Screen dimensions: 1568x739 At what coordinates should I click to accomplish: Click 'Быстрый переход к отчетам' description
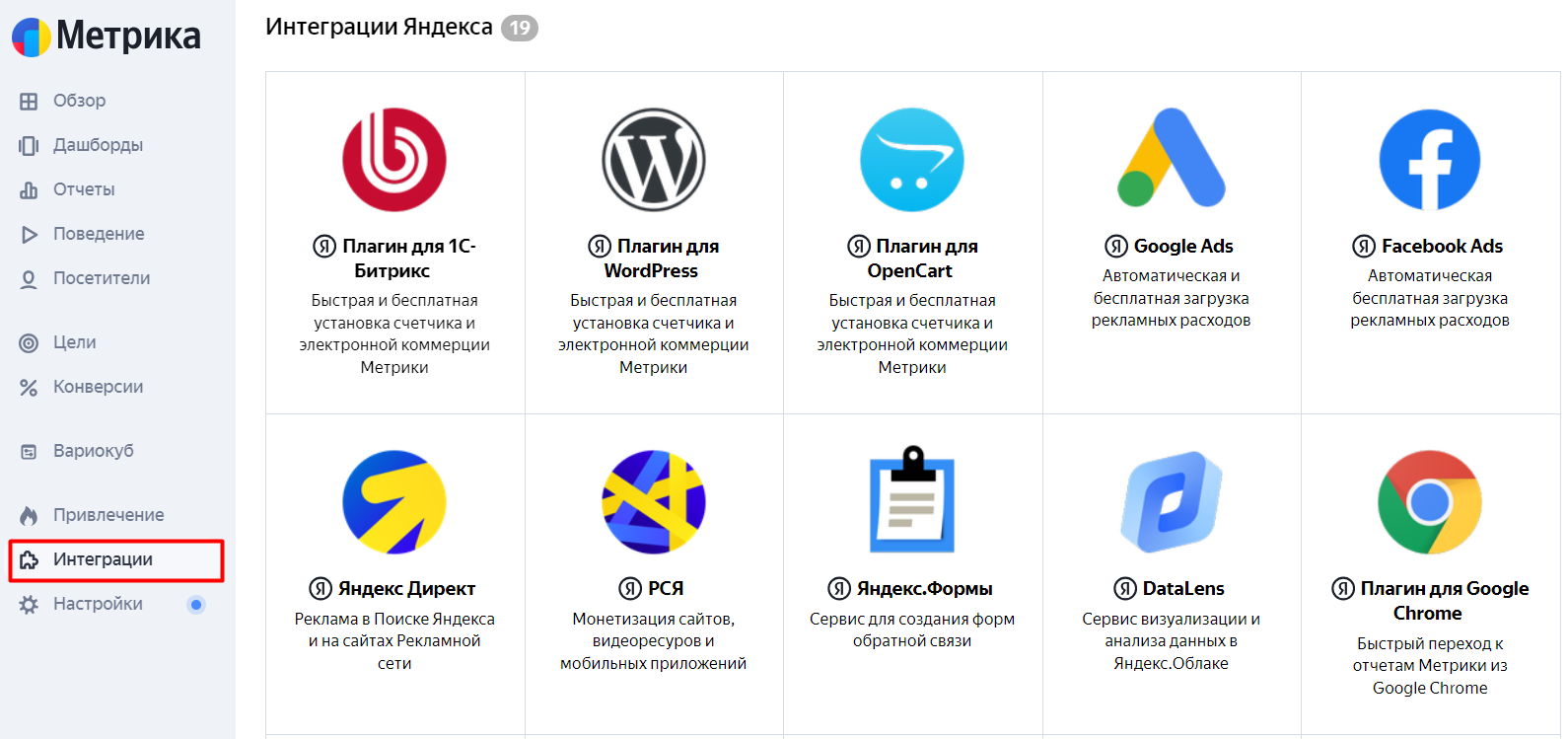(x=1430, y=666)
